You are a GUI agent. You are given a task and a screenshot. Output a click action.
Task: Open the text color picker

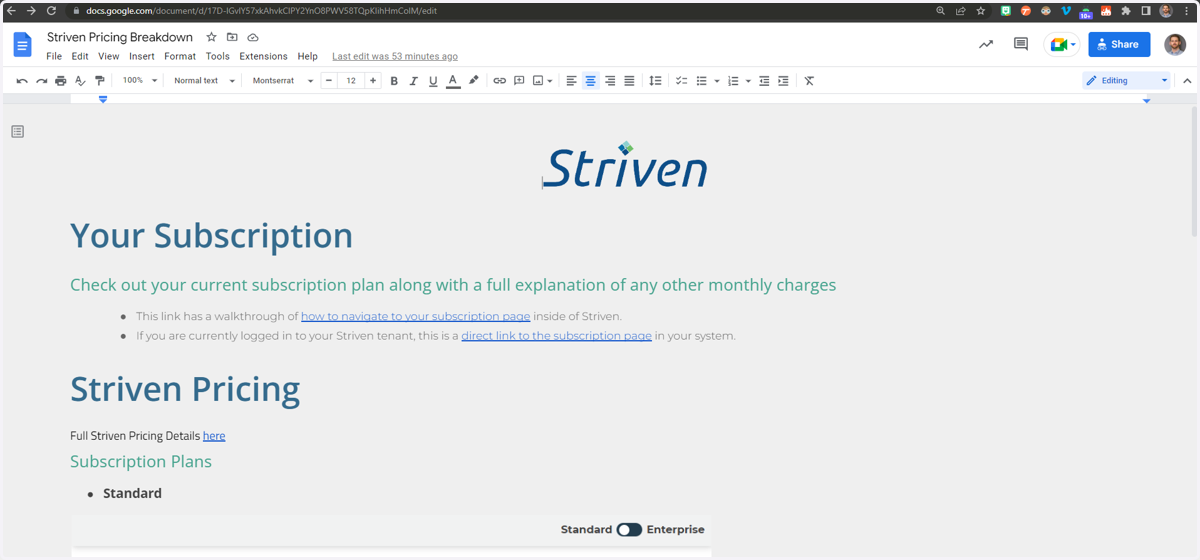[453, 81]
